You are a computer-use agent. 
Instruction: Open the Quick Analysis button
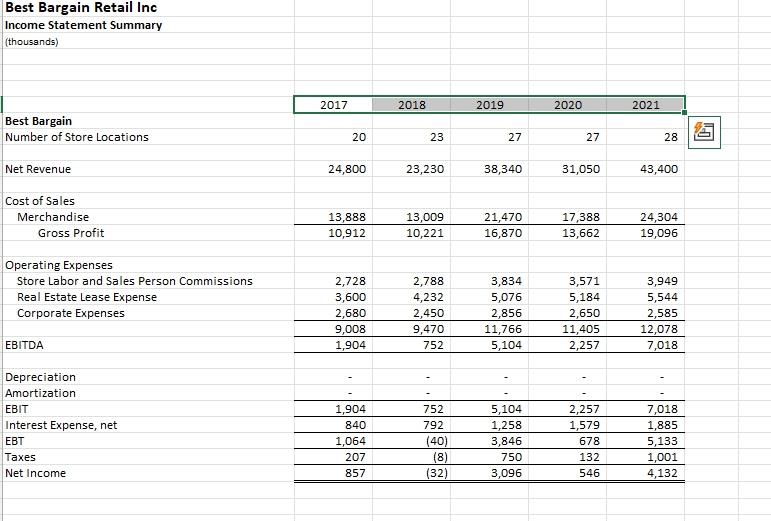[704, 132]
